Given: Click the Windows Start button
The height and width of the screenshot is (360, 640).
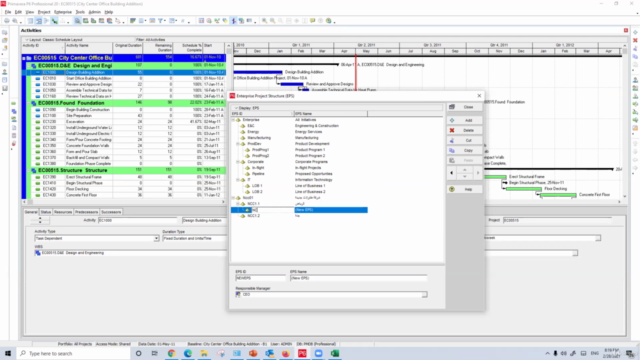Looking at the screenshot, I should (8, 353).
